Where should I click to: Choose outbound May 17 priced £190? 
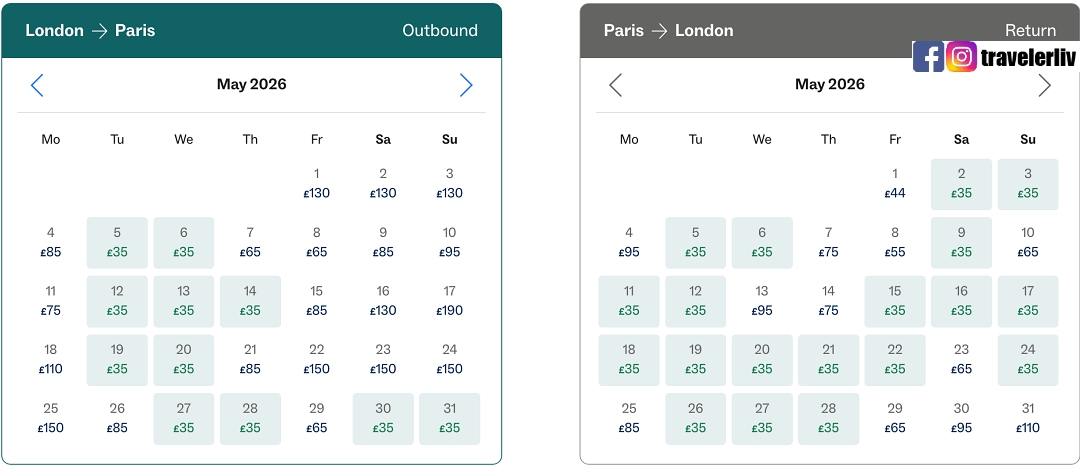(449, 301)
